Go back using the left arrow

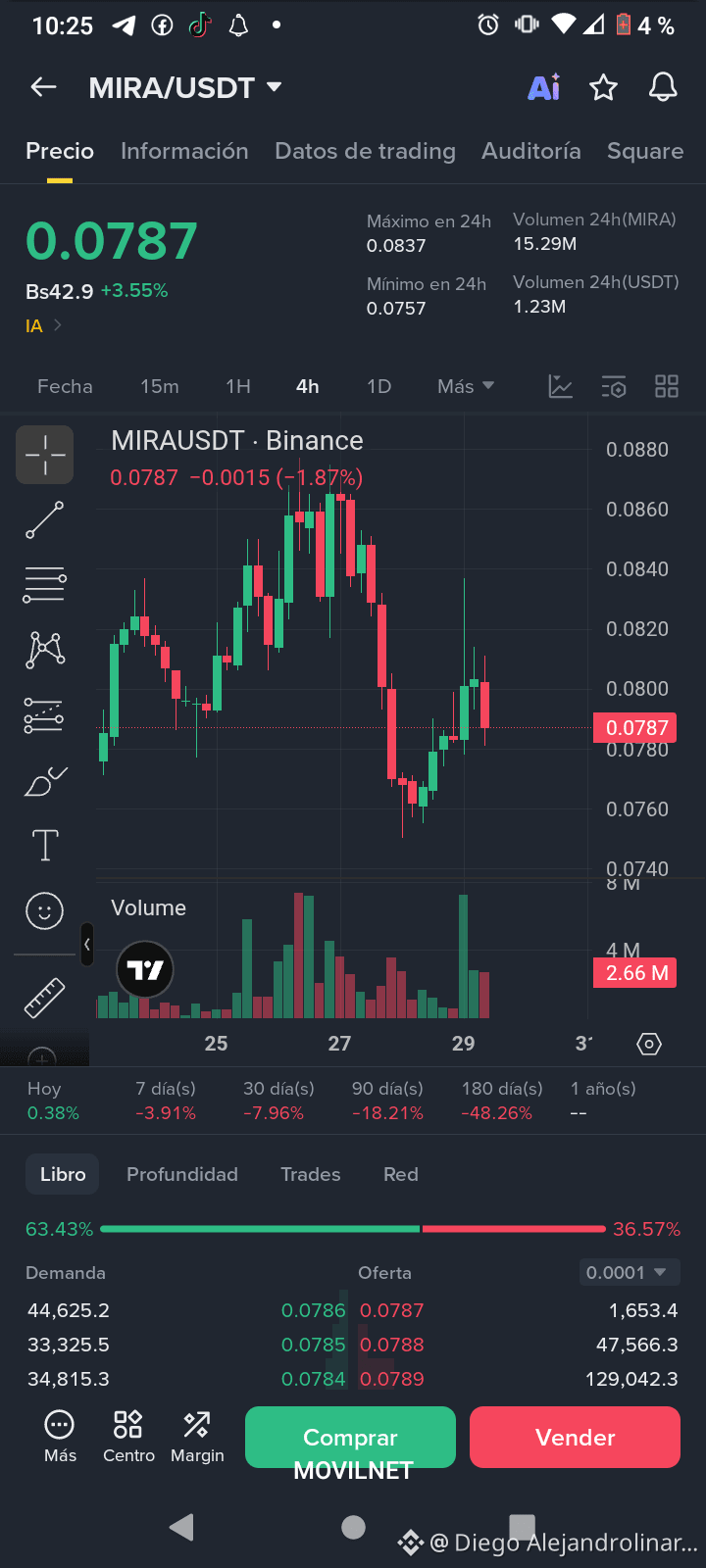pos(43,87)
